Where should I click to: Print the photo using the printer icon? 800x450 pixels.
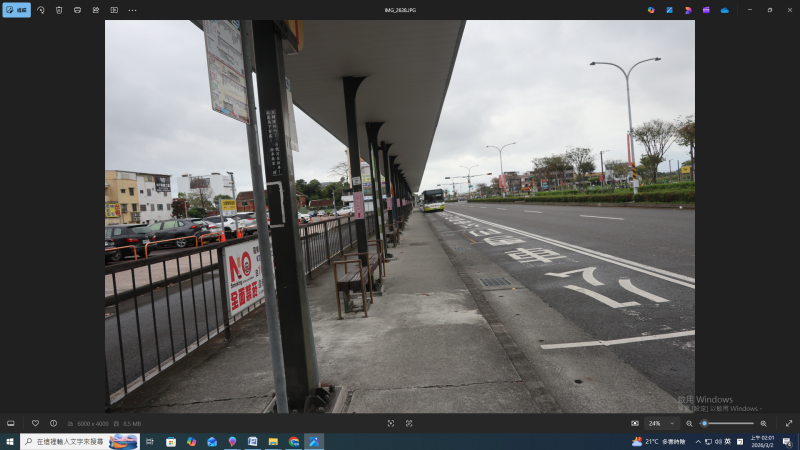tap(77, 10)
